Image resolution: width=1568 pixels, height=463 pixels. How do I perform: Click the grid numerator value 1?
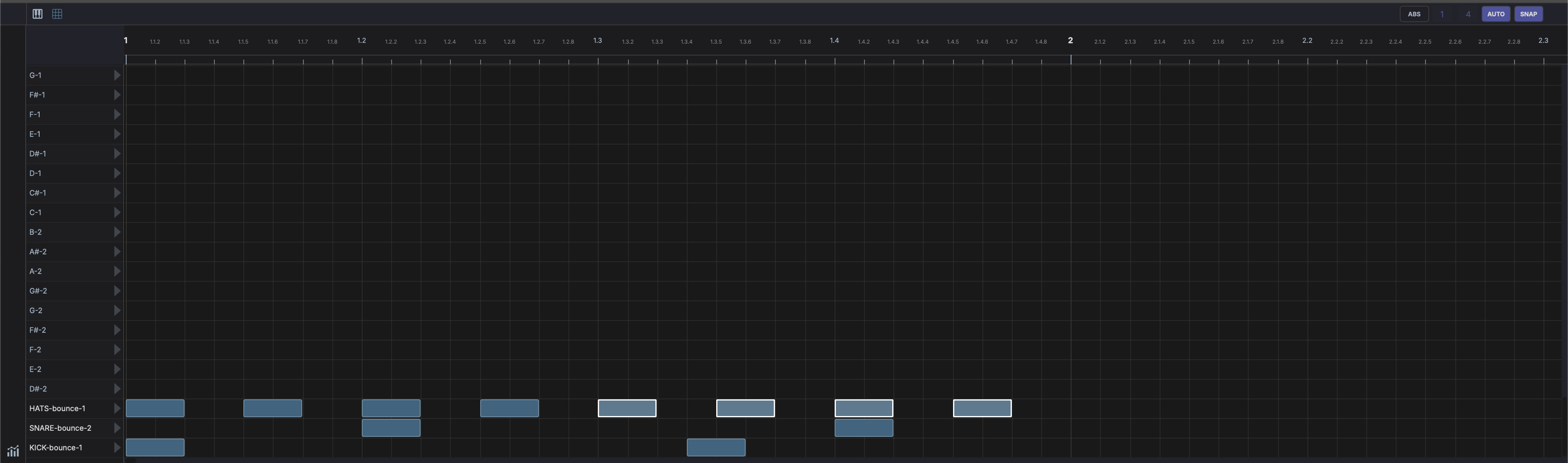pyautogui.click(x=1442, y=13)
